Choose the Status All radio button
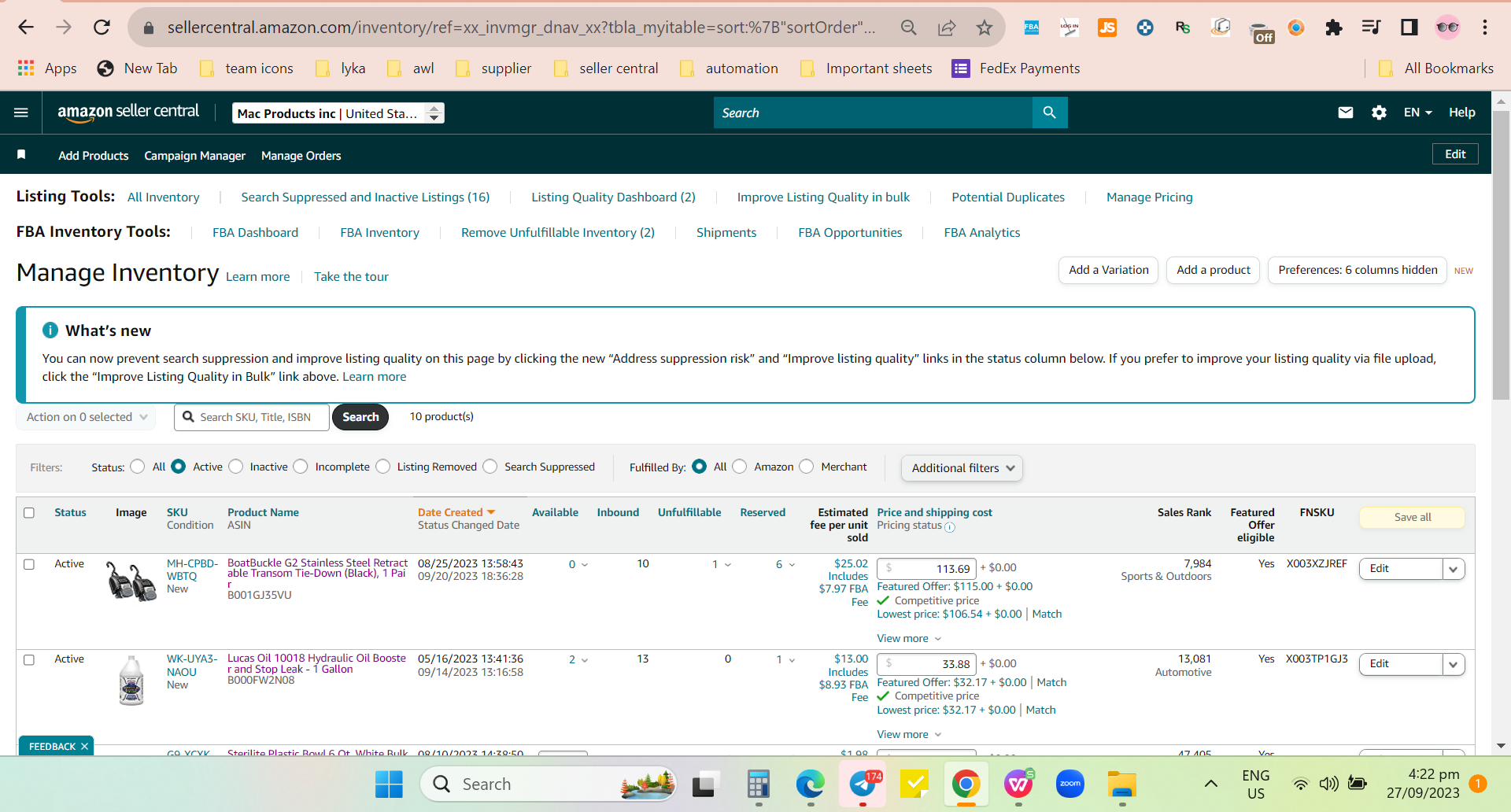This screenshot has height=812, width=1511. coord(138,467)
